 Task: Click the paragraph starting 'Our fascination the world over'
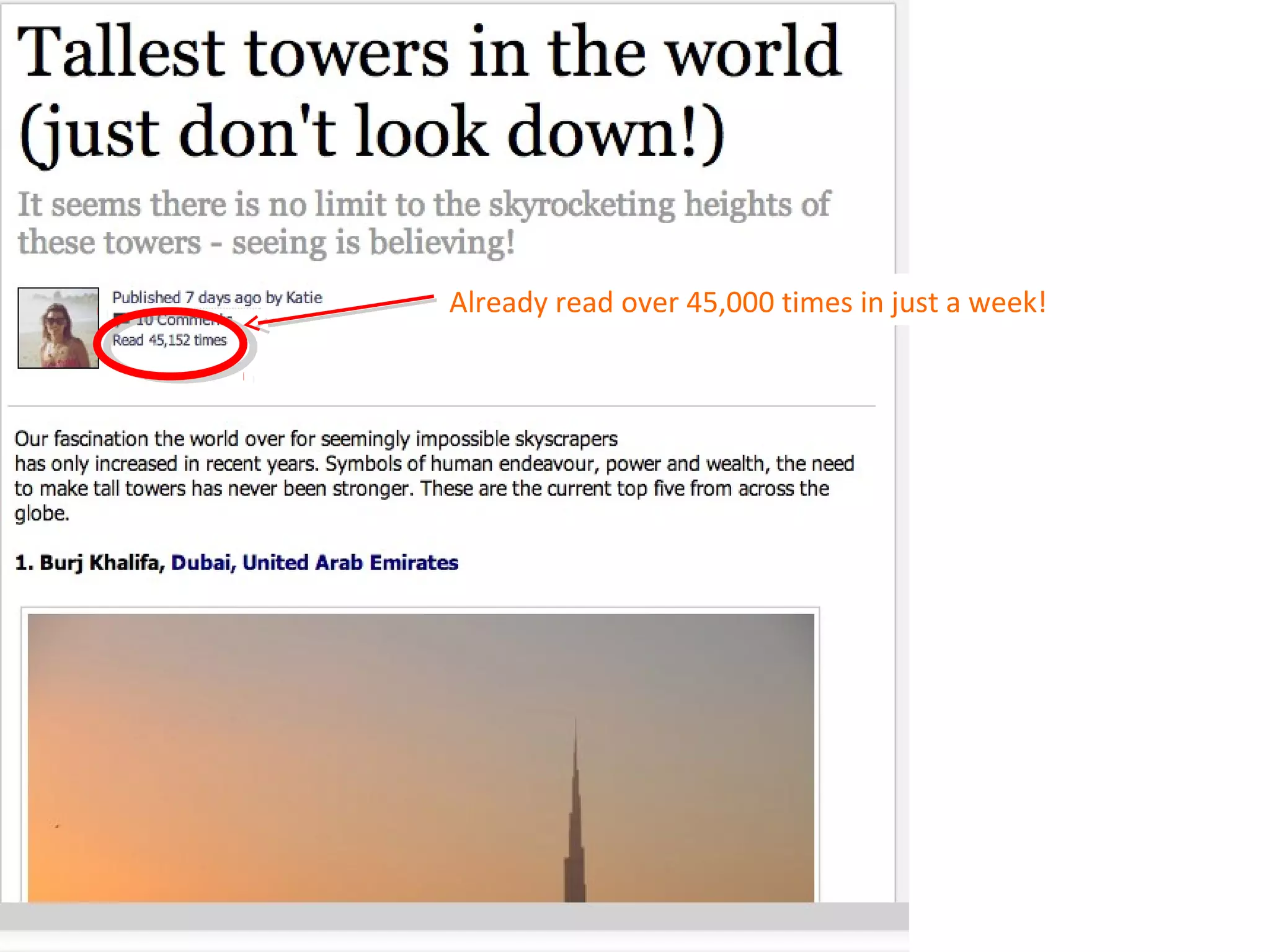pyautogui.click(x=434, y=476)
